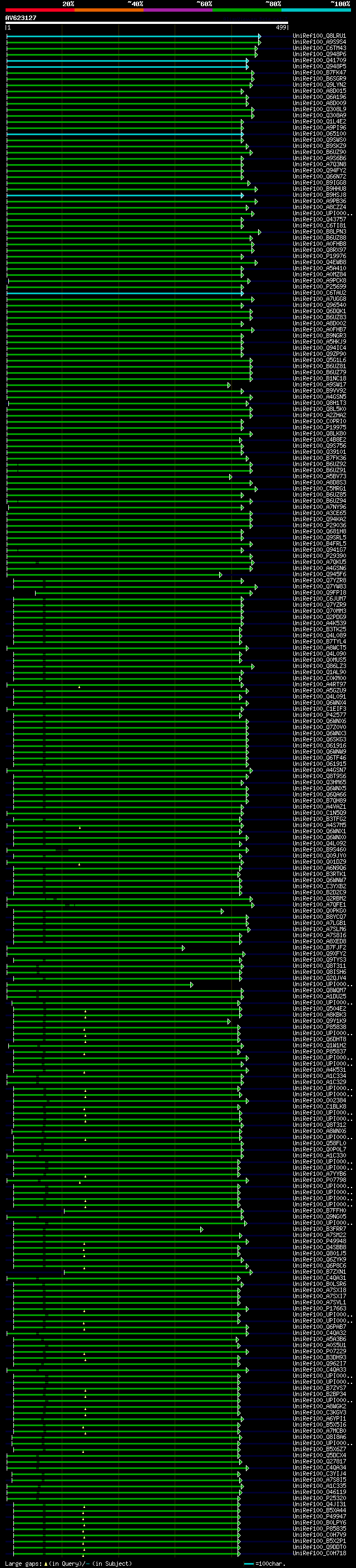
Task: Click the cyan =100char. scale legend
Action: coord(264,1564)
